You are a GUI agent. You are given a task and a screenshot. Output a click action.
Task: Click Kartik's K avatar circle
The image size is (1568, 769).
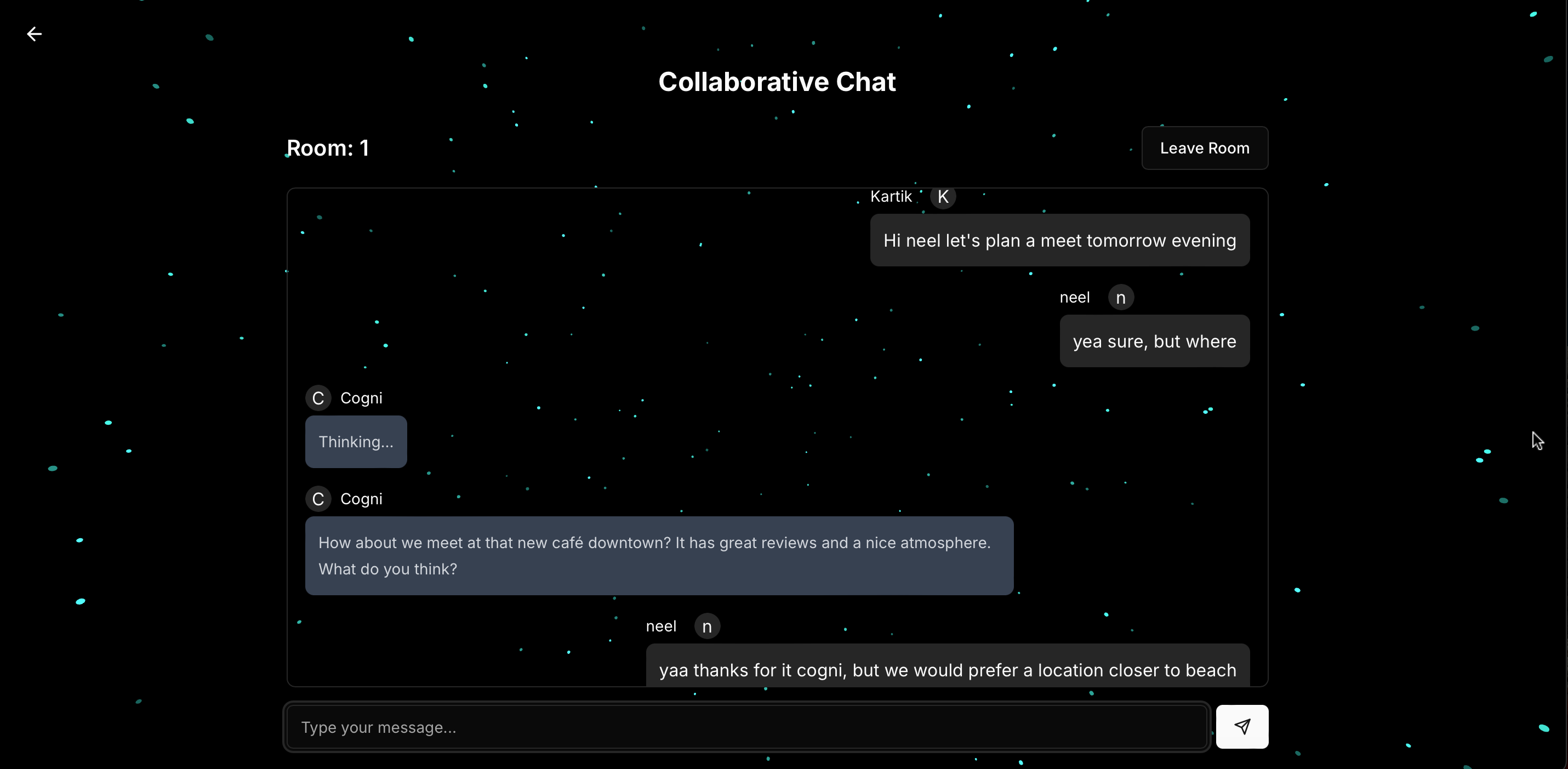(943, 197)
